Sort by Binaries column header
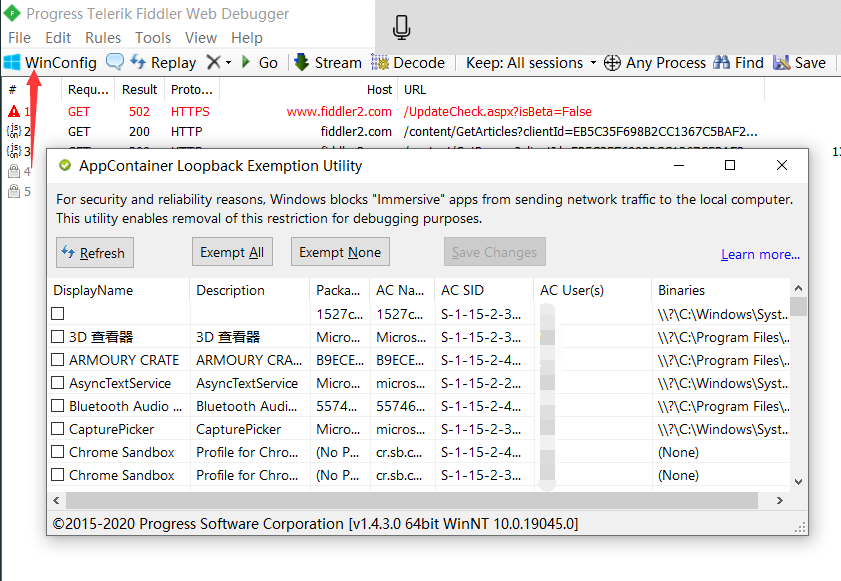Screen dimensions: 841x581 click(721, 290)
